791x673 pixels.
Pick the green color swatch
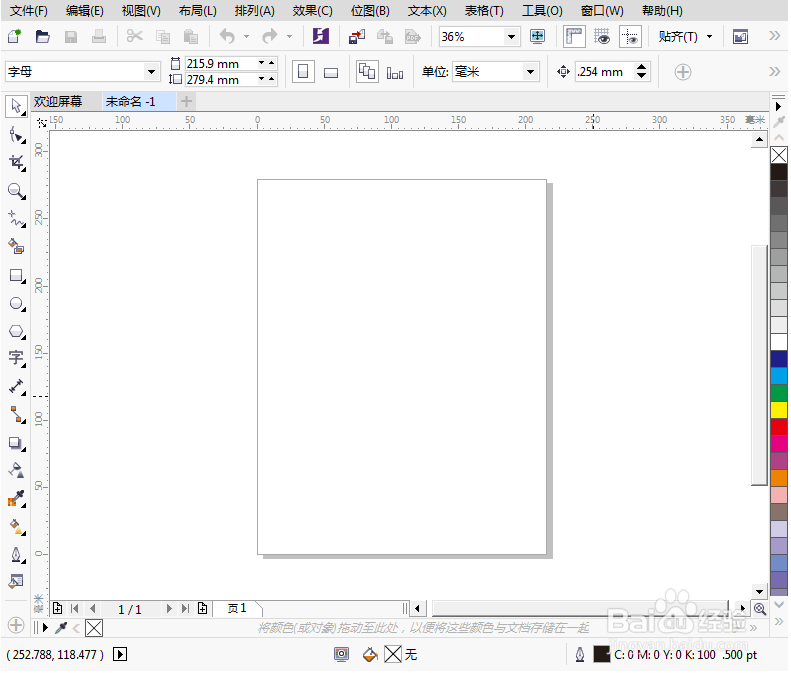(779, 392)
